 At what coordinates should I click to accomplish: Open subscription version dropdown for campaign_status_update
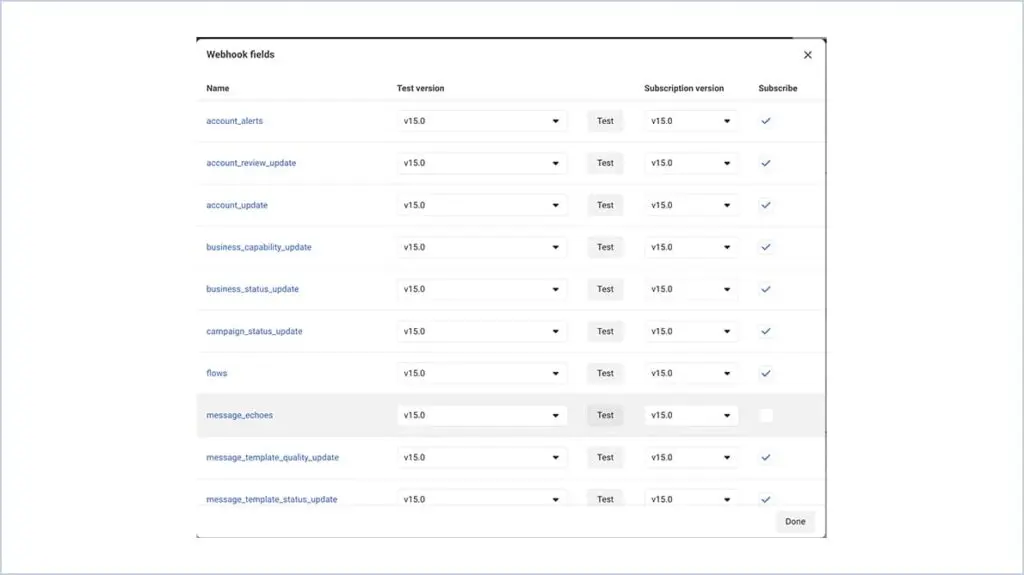pyautogui.click(x=691, y=331)
